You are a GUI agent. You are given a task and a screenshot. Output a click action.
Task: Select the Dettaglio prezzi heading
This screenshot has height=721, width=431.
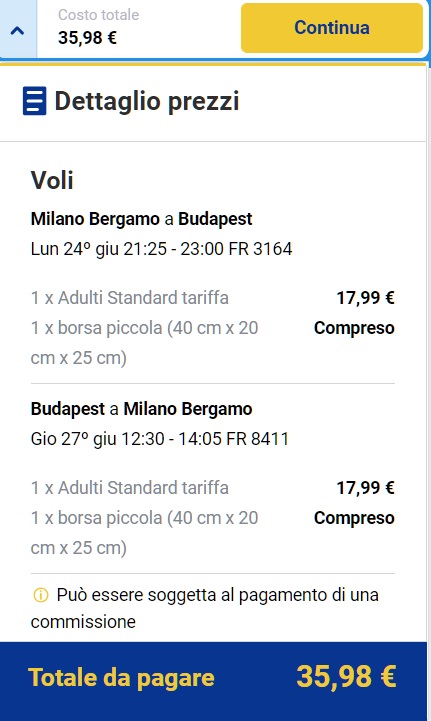[x=147, y=101]
